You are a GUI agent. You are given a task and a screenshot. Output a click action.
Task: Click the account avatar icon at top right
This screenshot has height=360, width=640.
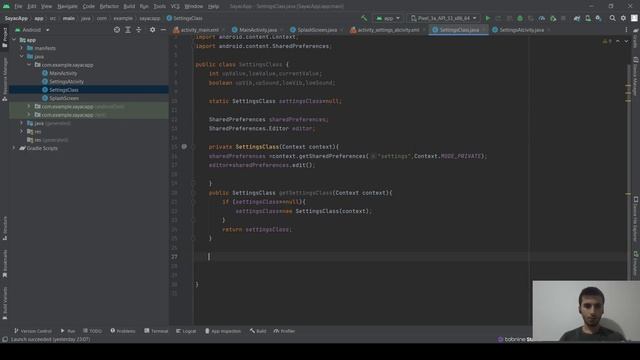(x=634, y=18)
